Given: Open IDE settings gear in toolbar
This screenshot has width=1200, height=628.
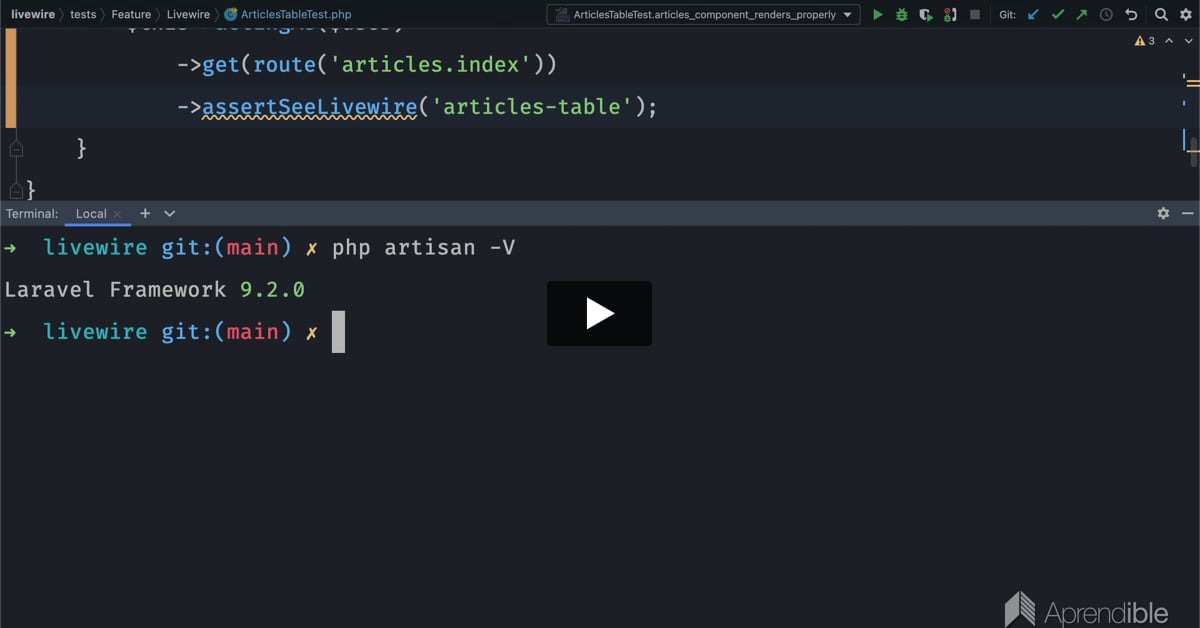Looking at the screenshot, I should [x=1185, y=15].
